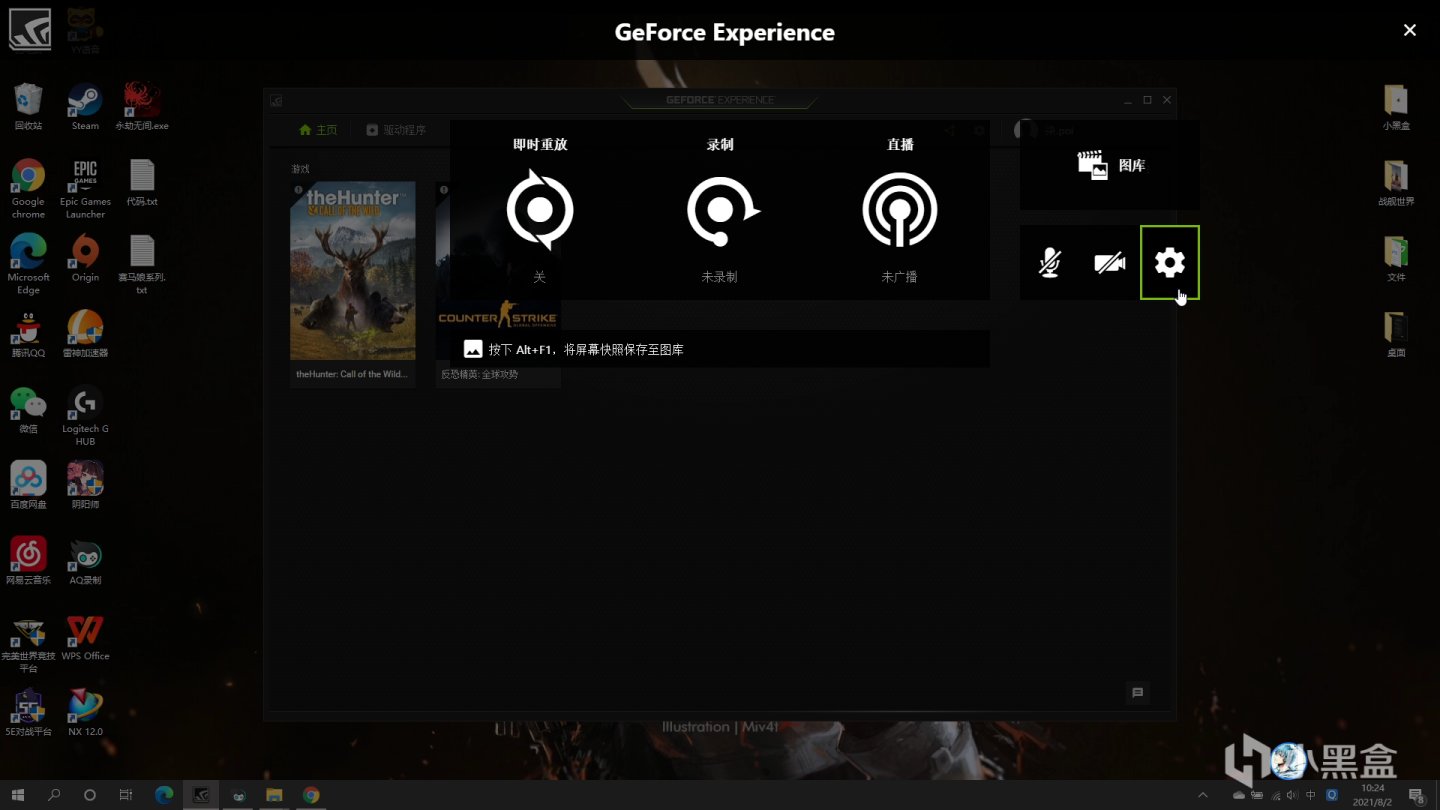Image resolution: width=1440 pixels, height=810 pixels.
Task: Switch to the 主页 tab in GeForce window
Action: click(318, 130)
